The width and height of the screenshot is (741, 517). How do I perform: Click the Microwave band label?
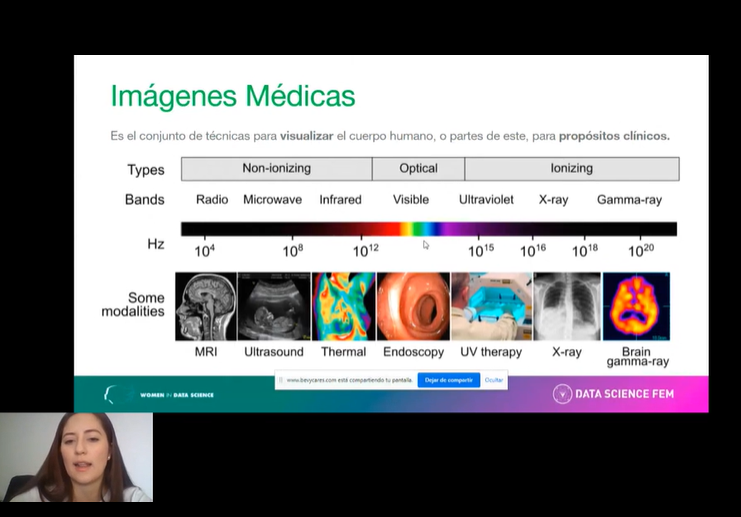click(272, 199)
